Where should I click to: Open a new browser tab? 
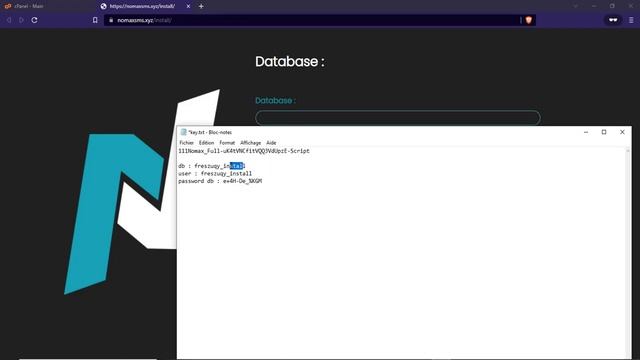click(201, 6)
